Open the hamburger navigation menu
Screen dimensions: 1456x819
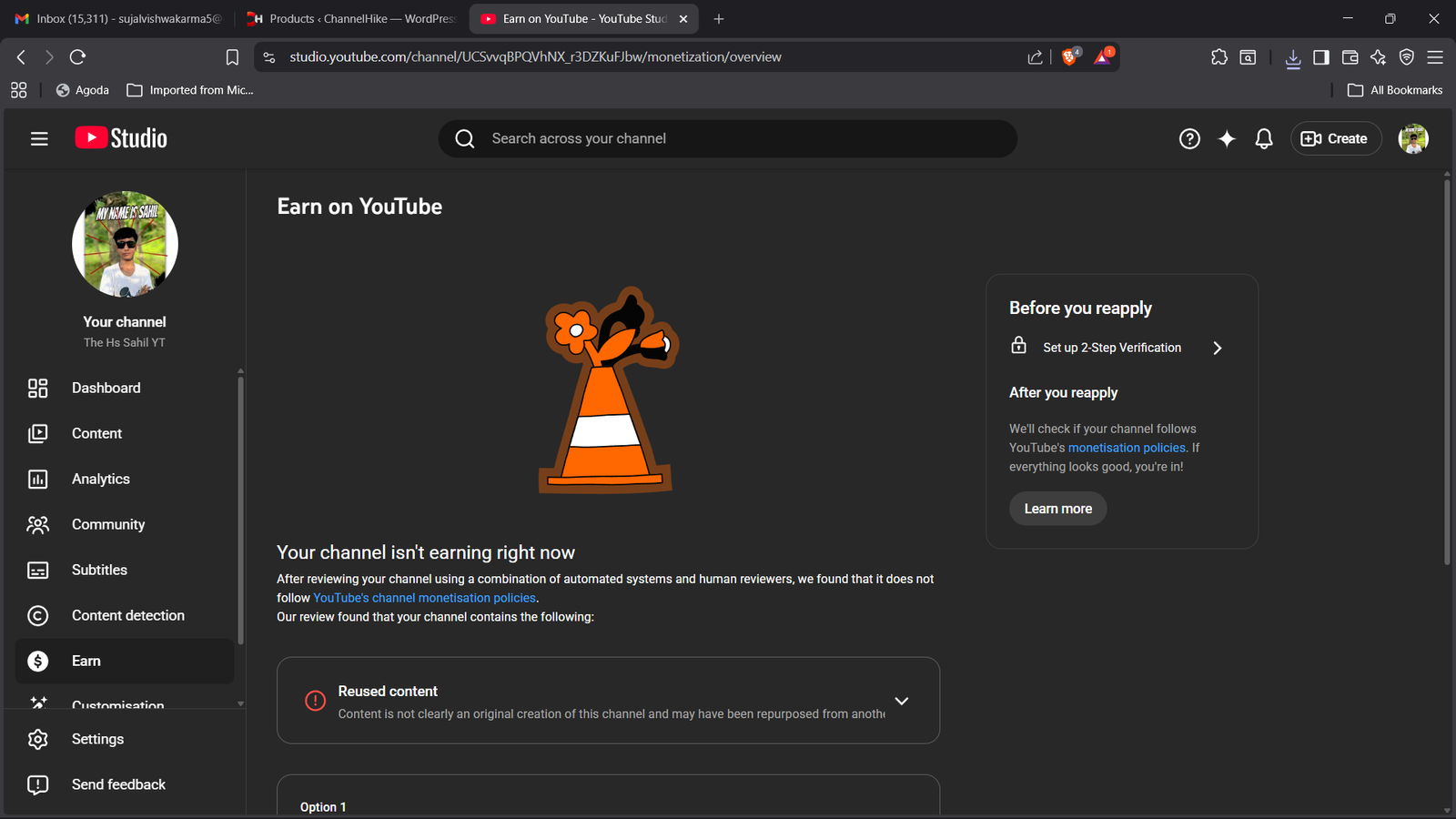pyautogui.click(x=39, y=138)
